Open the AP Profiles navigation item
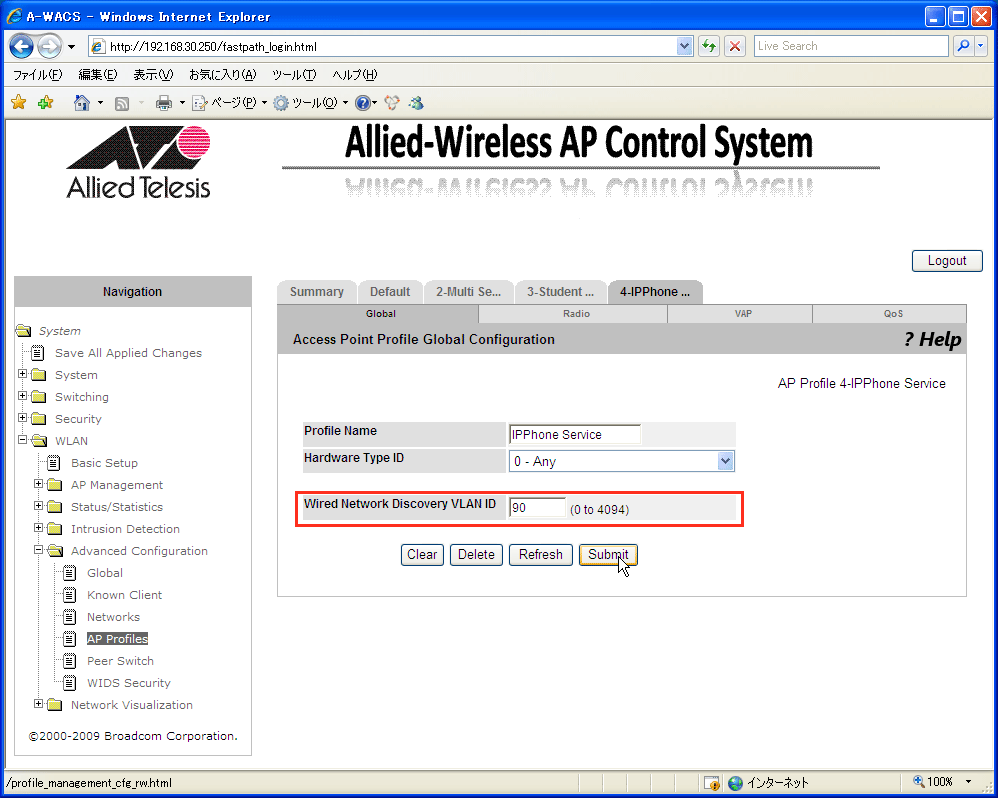Viewport: 998px width, 798px height. pyautogui.click(x=117, y=639)
